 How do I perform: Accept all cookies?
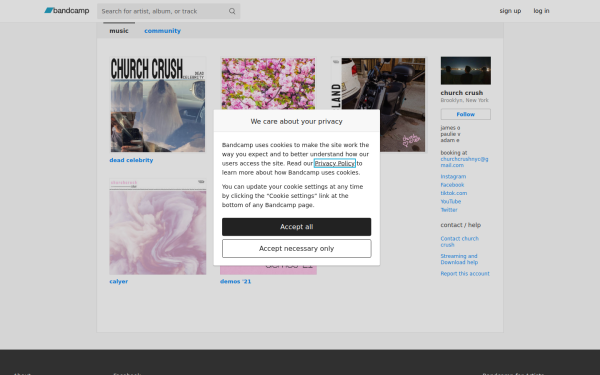click(297, 227)
